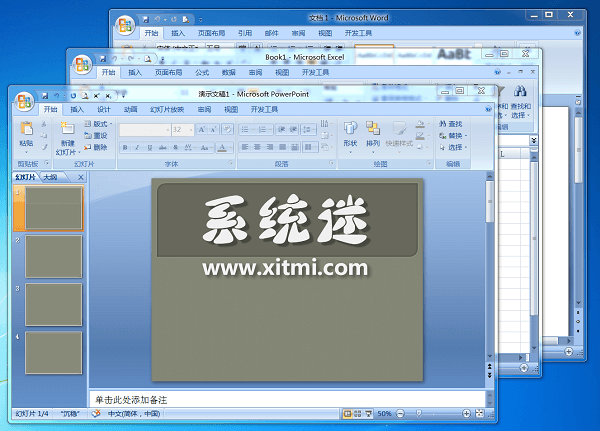Image resolution: width=600 pixels, height=431 pixels.
Task: Activate the Format Painter brush icon
Action: tap(44, 147)
